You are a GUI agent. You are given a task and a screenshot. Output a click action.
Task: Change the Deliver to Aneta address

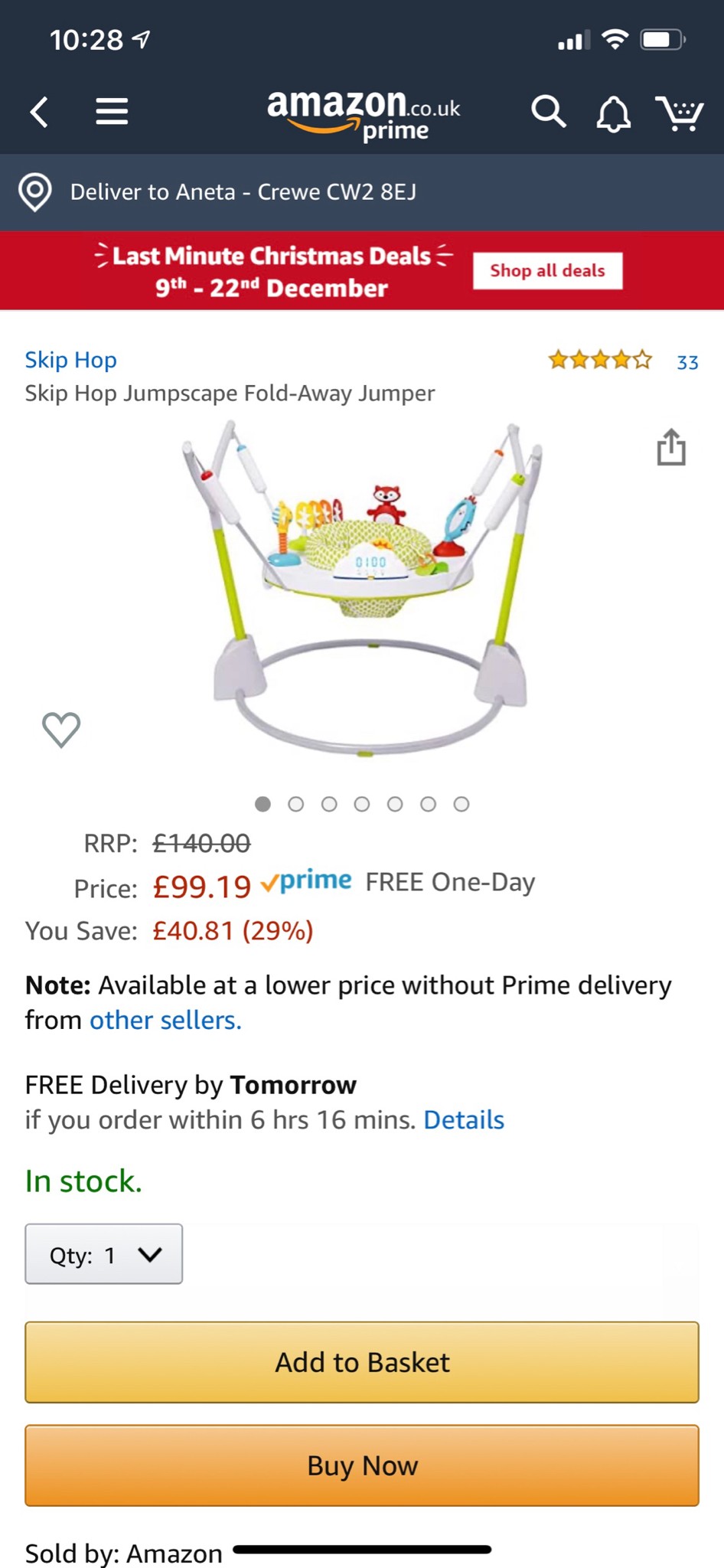[x=243, y=191]
